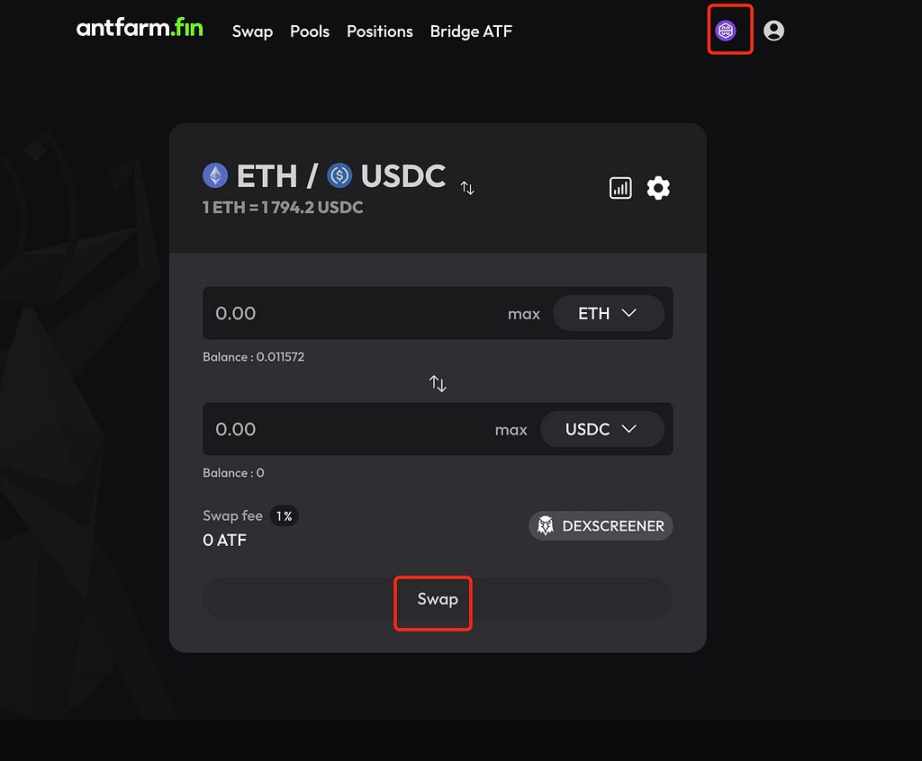This screenshot has height=761, width=922.
Task: Switch tokens with the middle swap-direction arrows
Action: [x=437, y=383]
